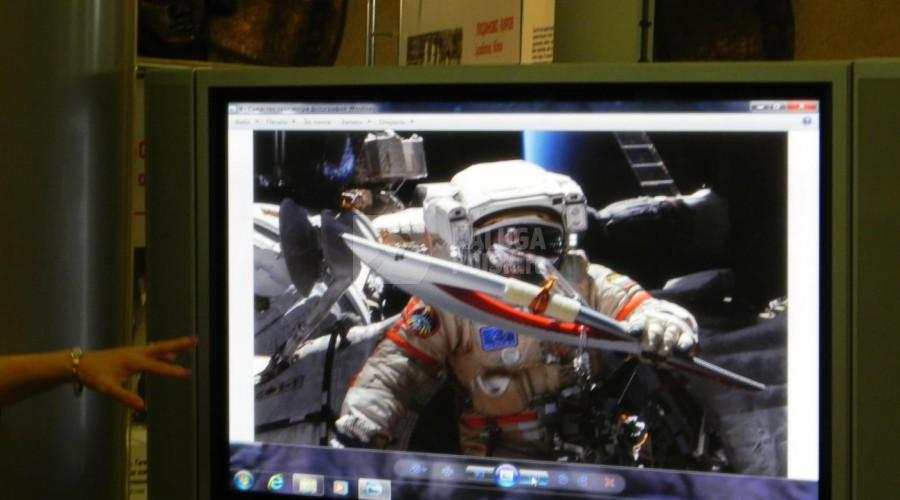The image size is (900, 500).
Task: Close the Photo Viewer window
Action: pos(802,107)
